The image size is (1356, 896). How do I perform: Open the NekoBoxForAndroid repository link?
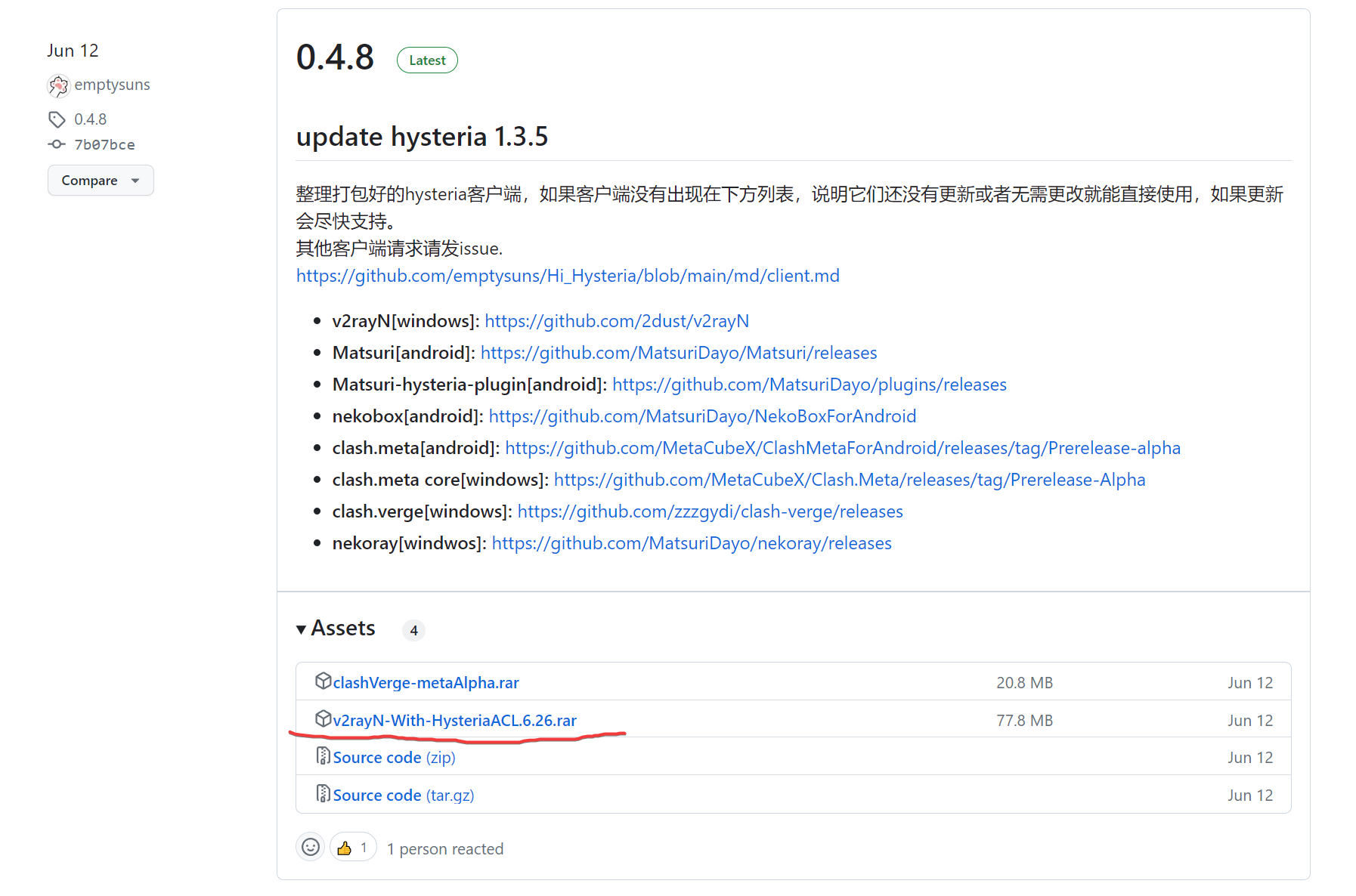(x=702, y=416)
